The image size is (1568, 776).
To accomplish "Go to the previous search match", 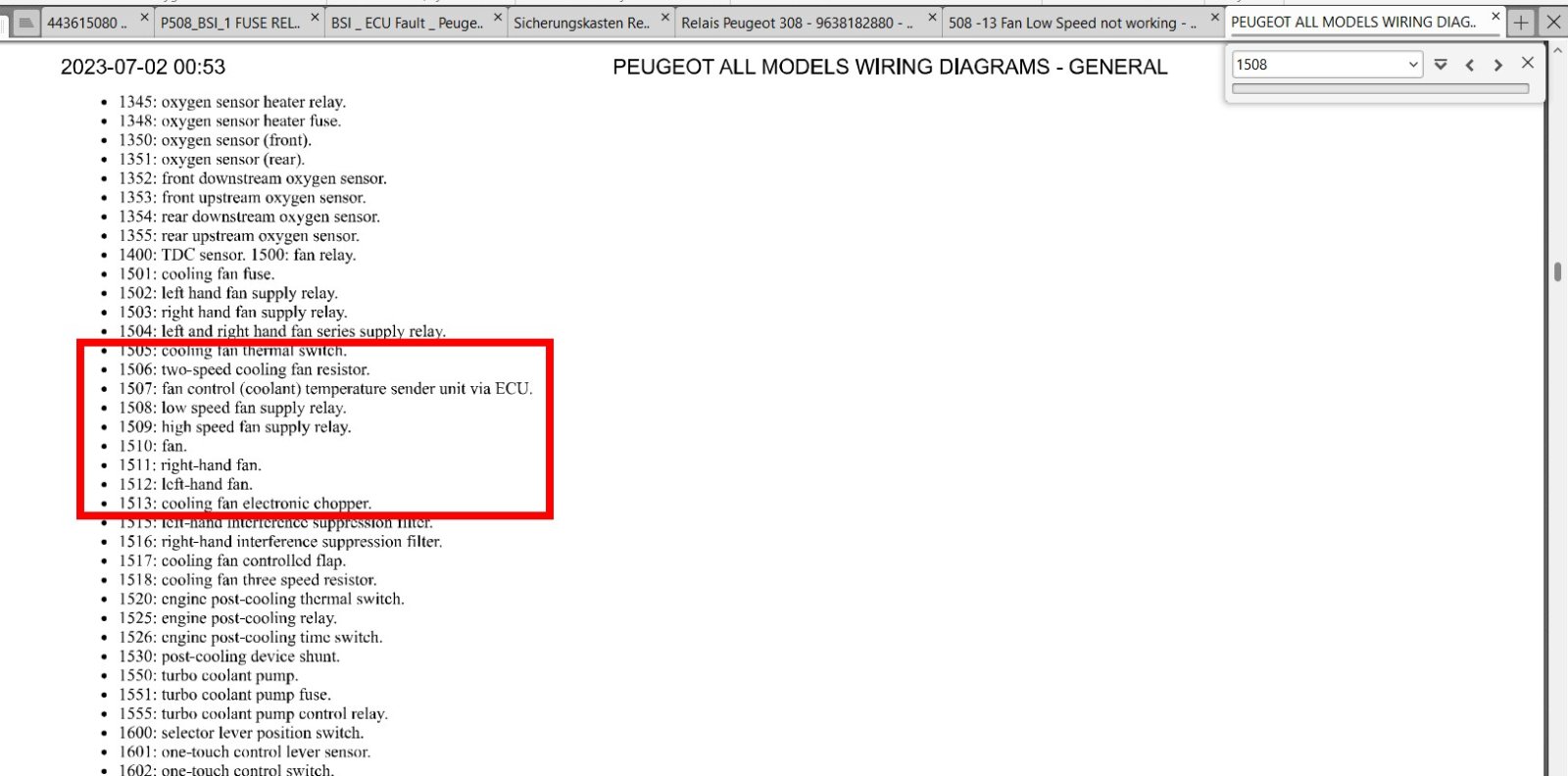I will pyautogui.click(x=1469, y=65).
